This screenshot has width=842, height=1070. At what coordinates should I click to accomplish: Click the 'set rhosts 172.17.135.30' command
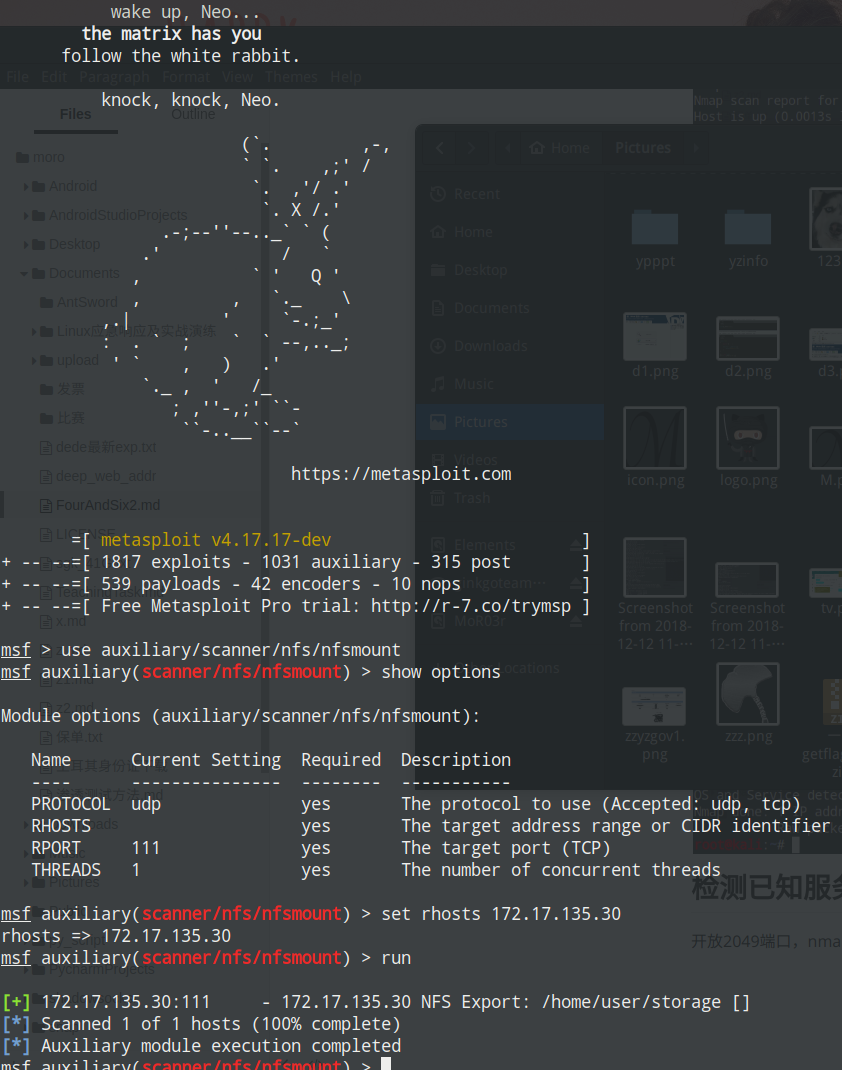click(501, 914)
